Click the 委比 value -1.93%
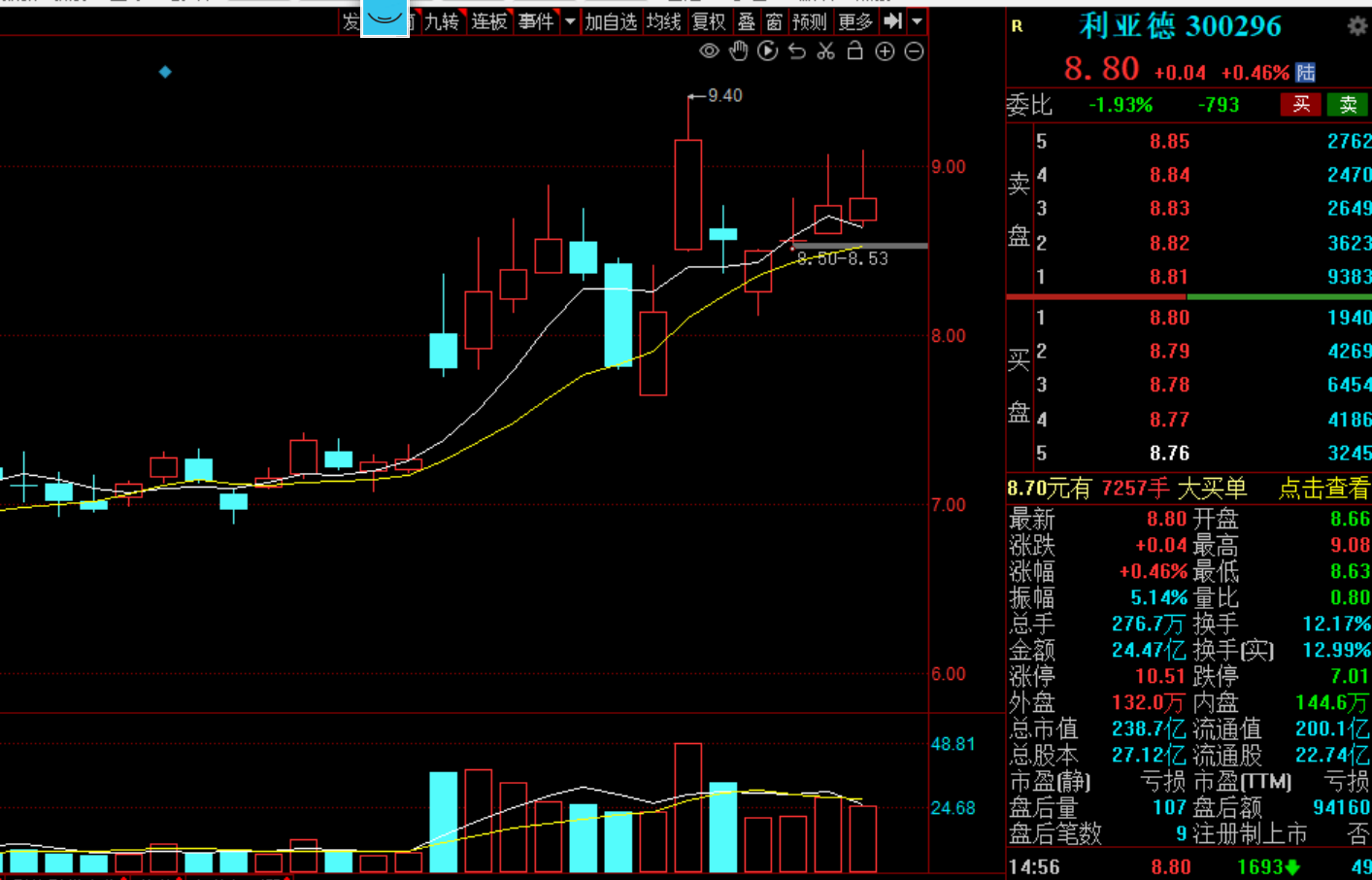The image size is (1372, 880). point(1121,105)
